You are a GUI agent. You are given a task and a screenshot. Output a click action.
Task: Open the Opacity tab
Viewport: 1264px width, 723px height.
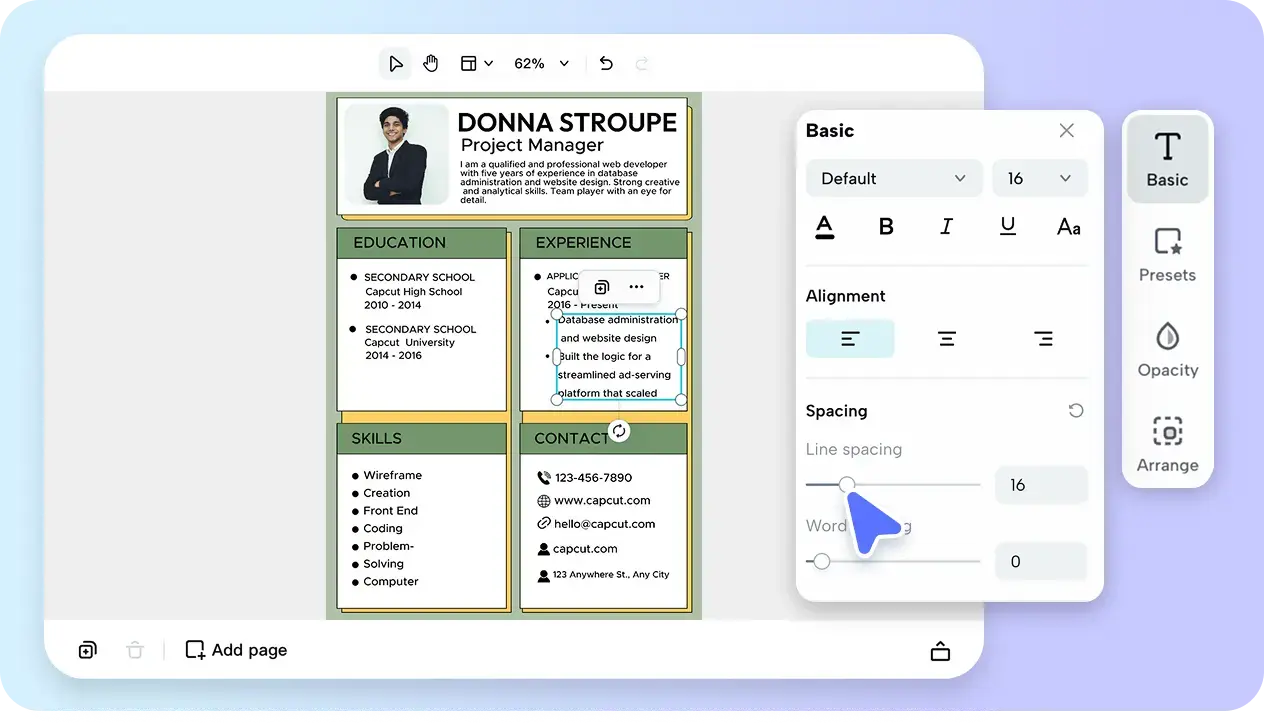tap(1167, 350)
